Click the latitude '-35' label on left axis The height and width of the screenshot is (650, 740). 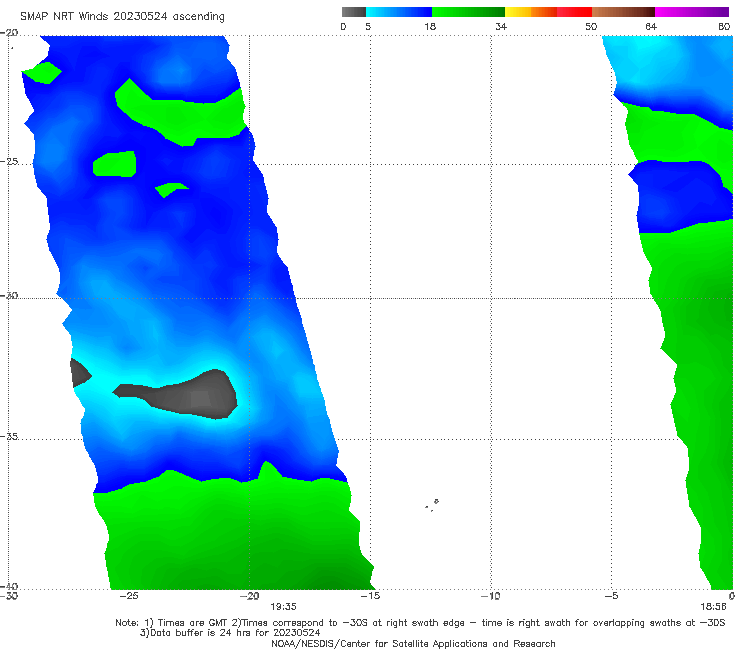[x=9, y=436]
